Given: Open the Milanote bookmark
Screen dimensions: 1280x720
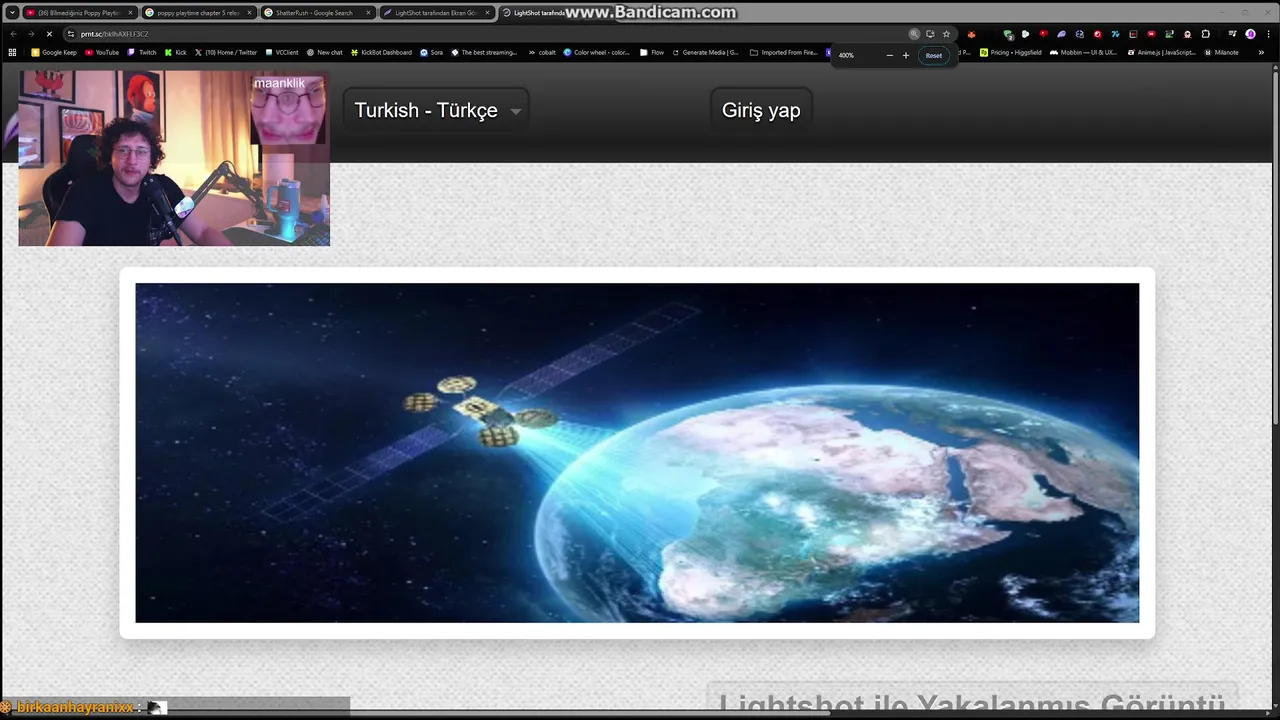Looking at the screenshot, I should [1222, 52].
